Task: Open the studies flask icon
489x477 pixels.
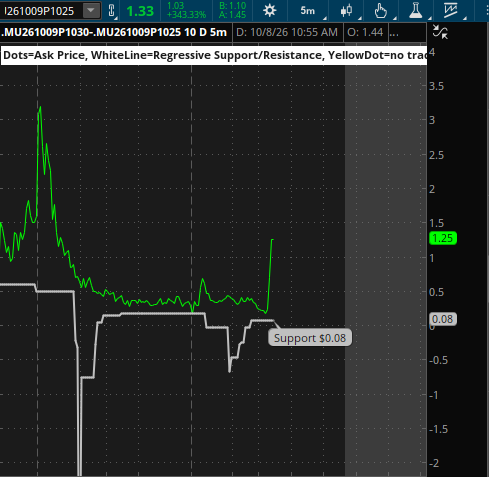Action: [416, 11]
